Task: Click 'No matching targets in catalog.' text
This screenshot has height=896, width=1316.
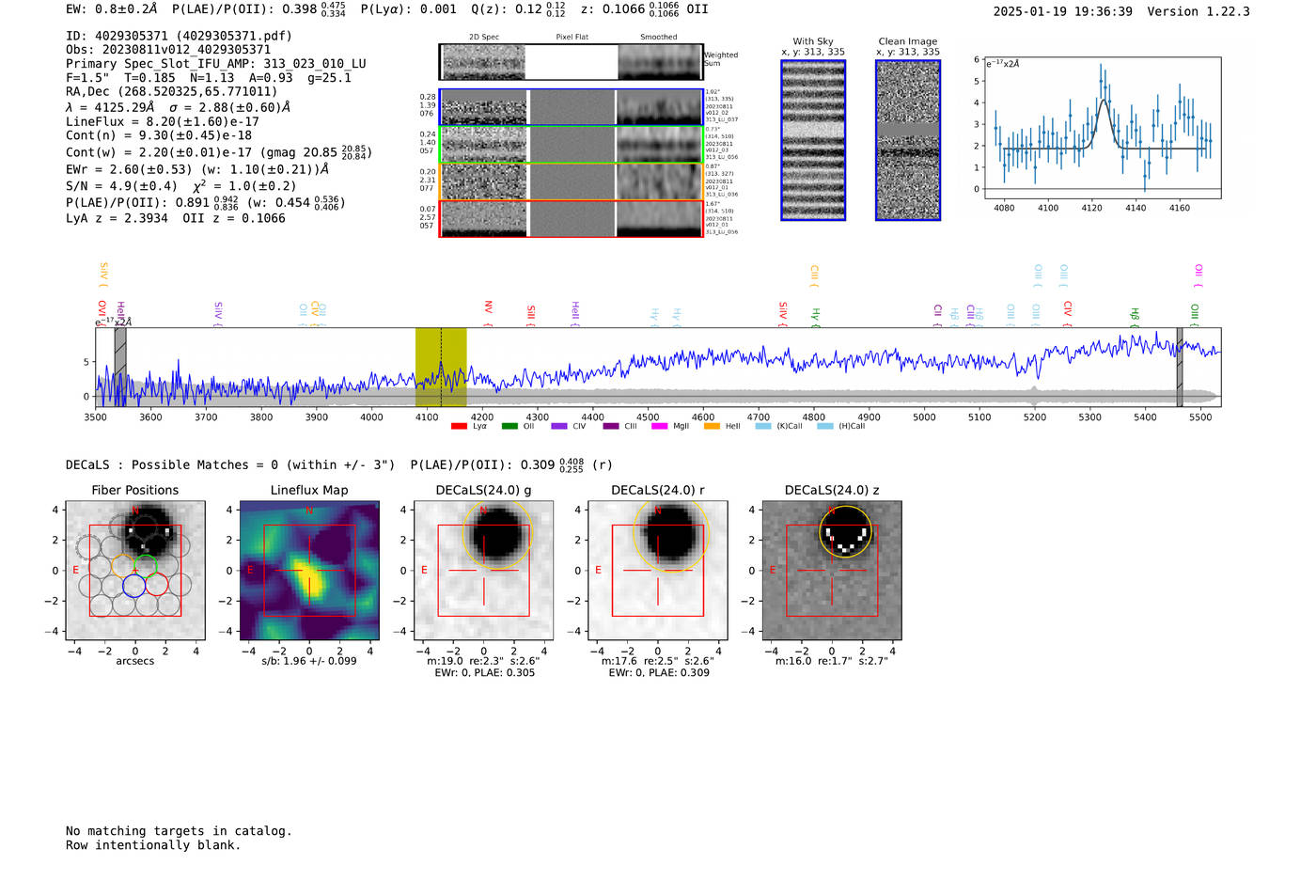Action: pos(179,831)
